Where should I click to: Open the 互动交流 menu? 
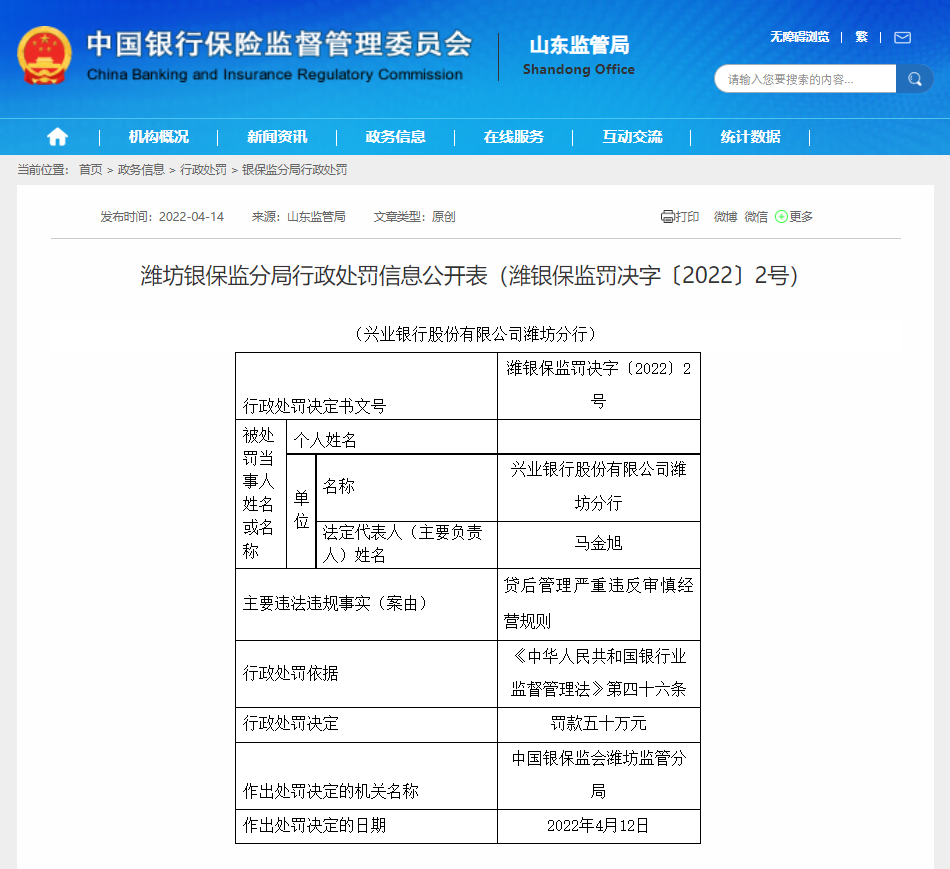coord(632,137)
